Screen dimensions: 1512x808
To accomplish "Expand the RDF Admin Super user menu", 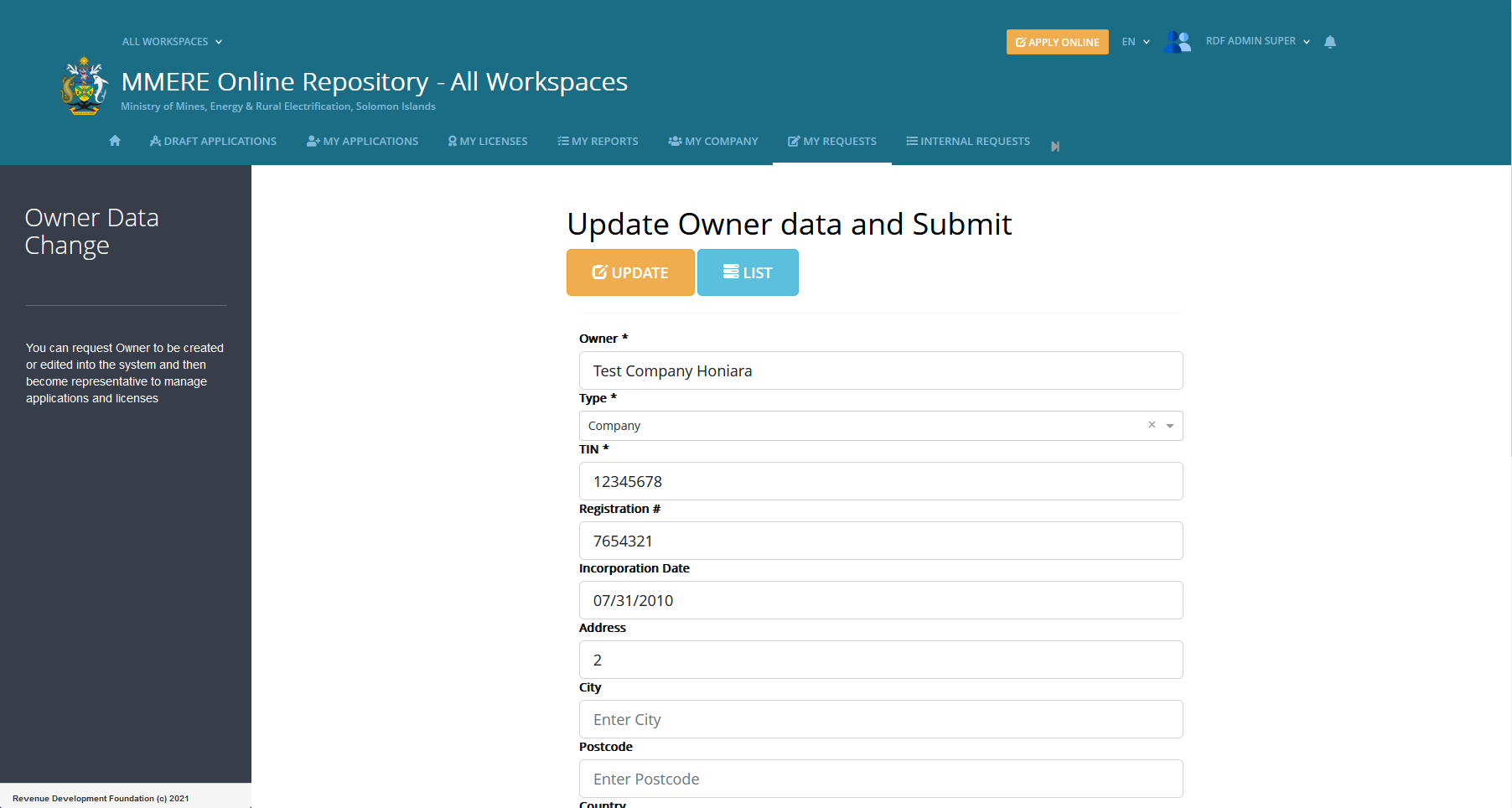I will pyautogui.click(x=1257, y=41).
